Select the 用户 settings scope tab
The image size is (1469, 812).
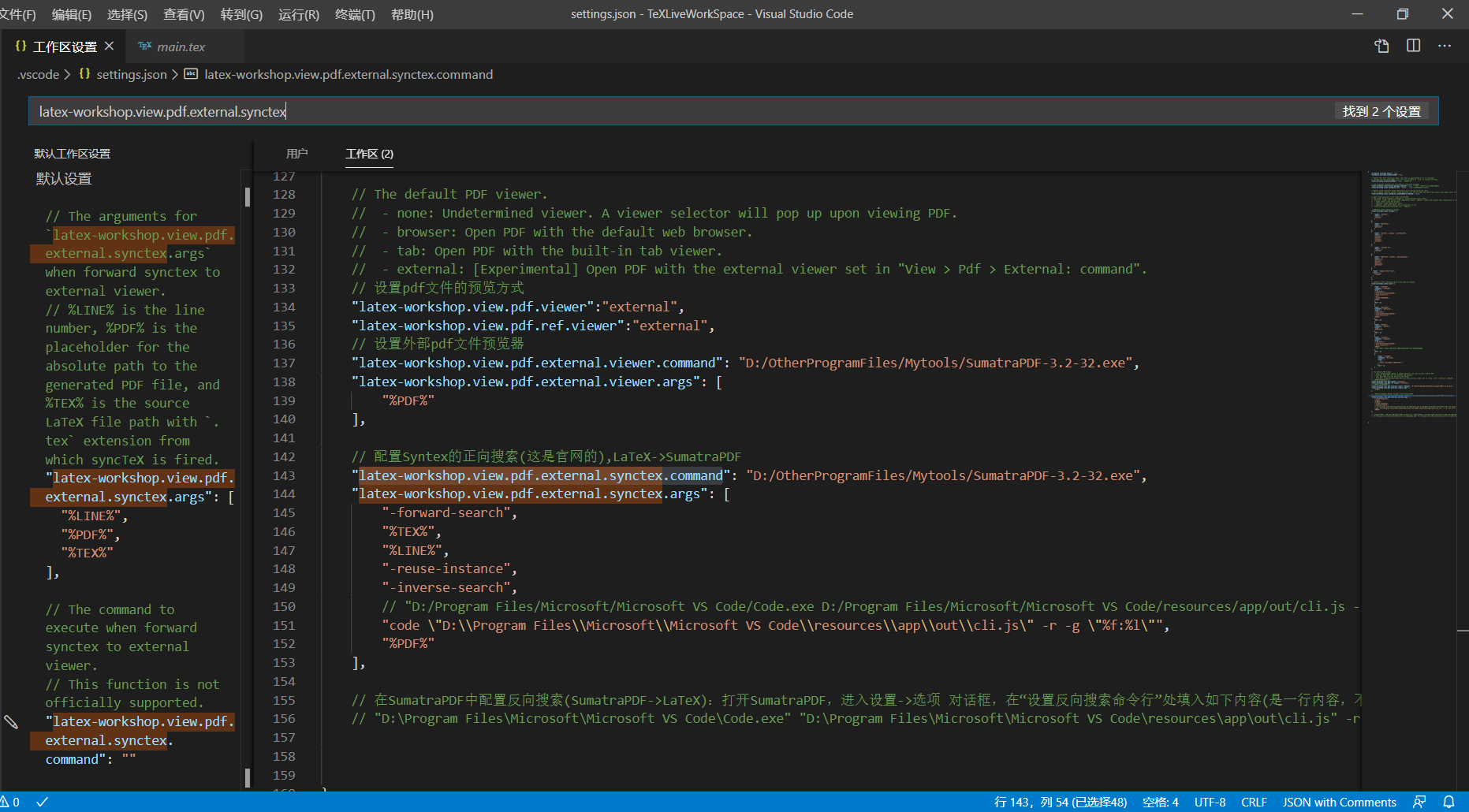point(297,154)
